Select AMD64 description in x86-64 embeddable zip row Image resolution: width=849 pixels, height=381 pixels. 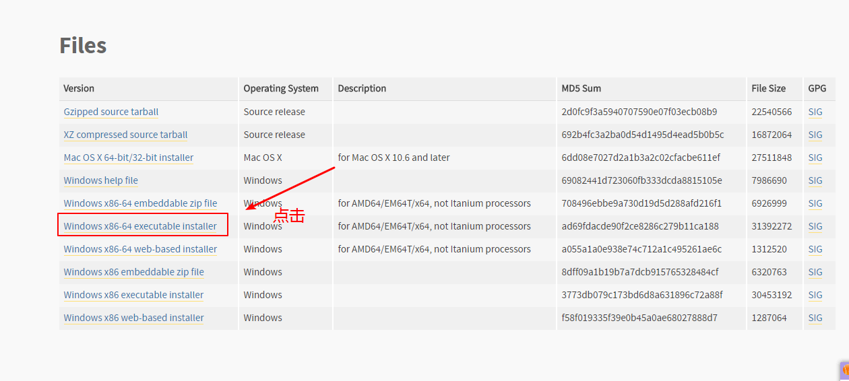tap(434, 203)
